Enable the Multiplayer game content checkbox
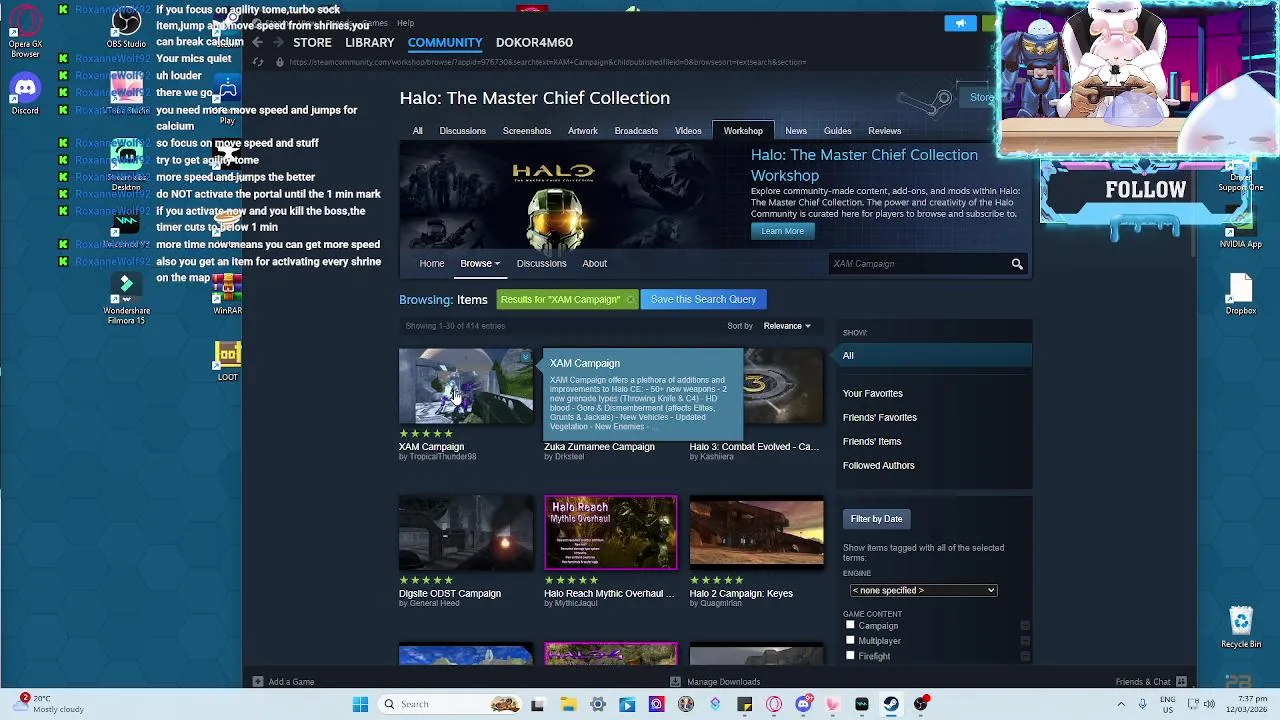 click(850, 640)
